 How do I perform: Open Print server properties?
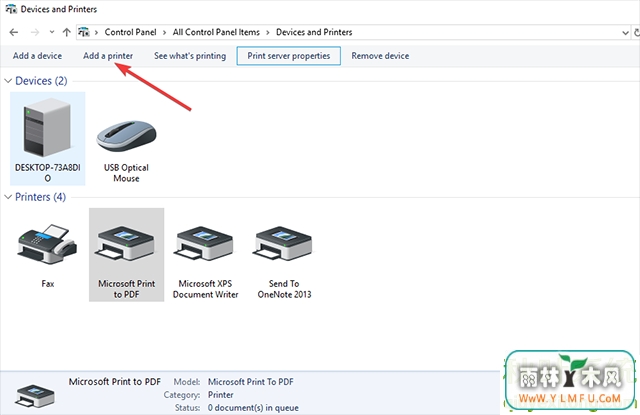289,56
